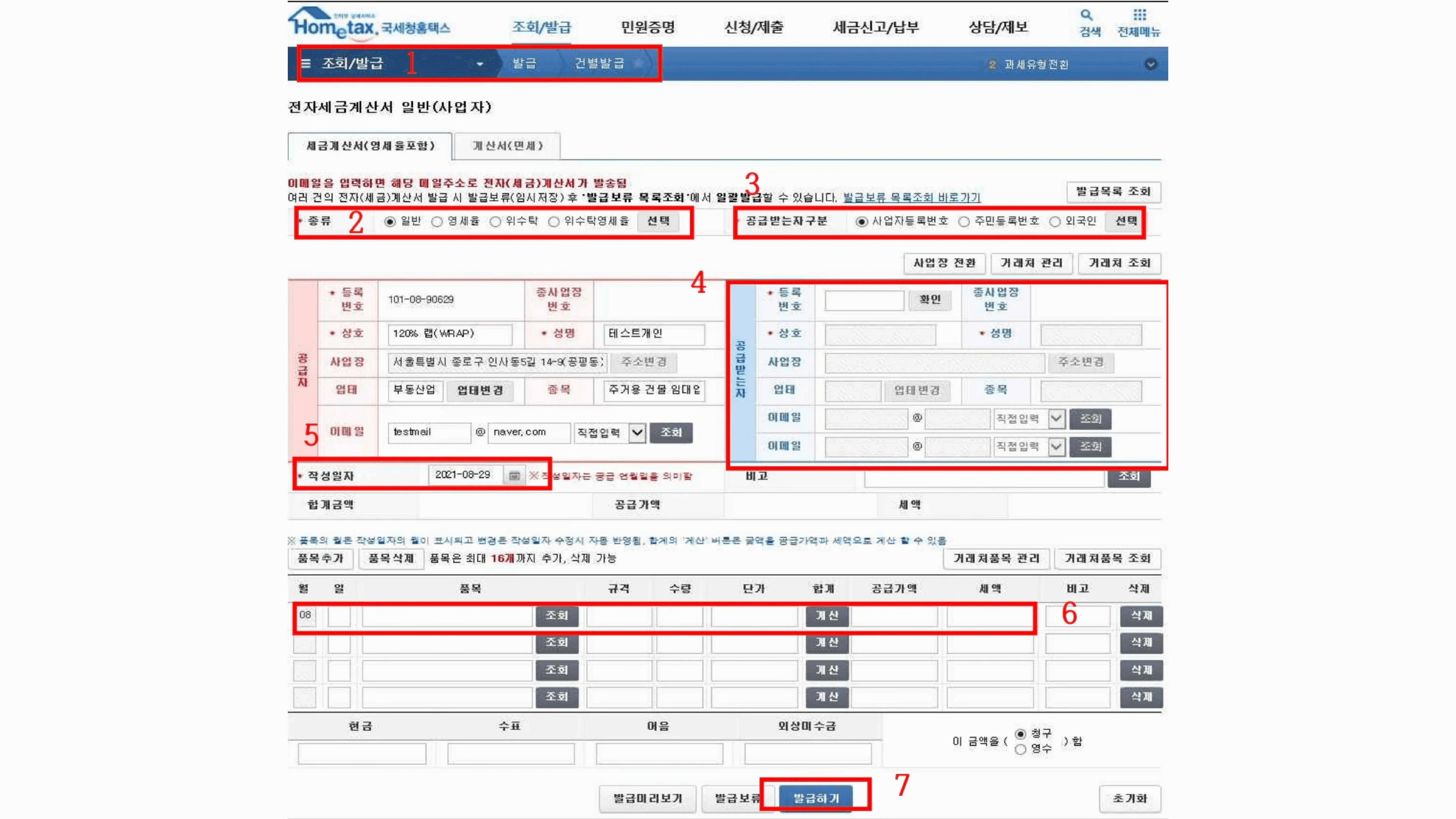
Task: Click the 사업장 전환 button
Action: (945, 264)
